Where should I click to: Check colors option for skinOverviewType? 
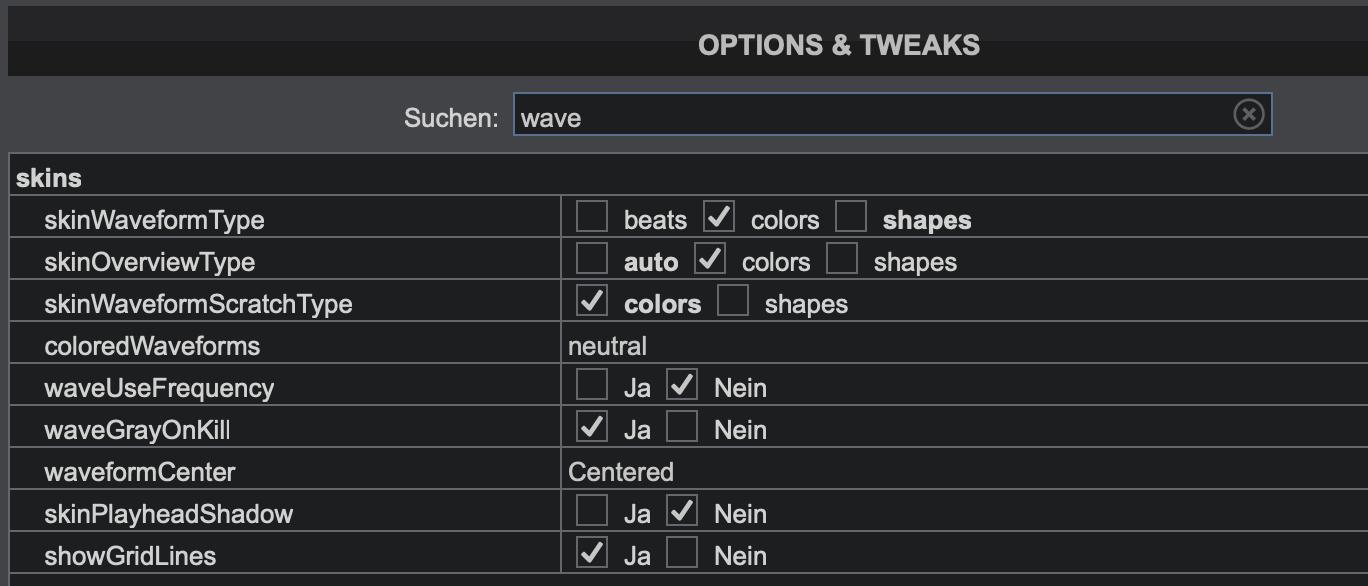710,259
